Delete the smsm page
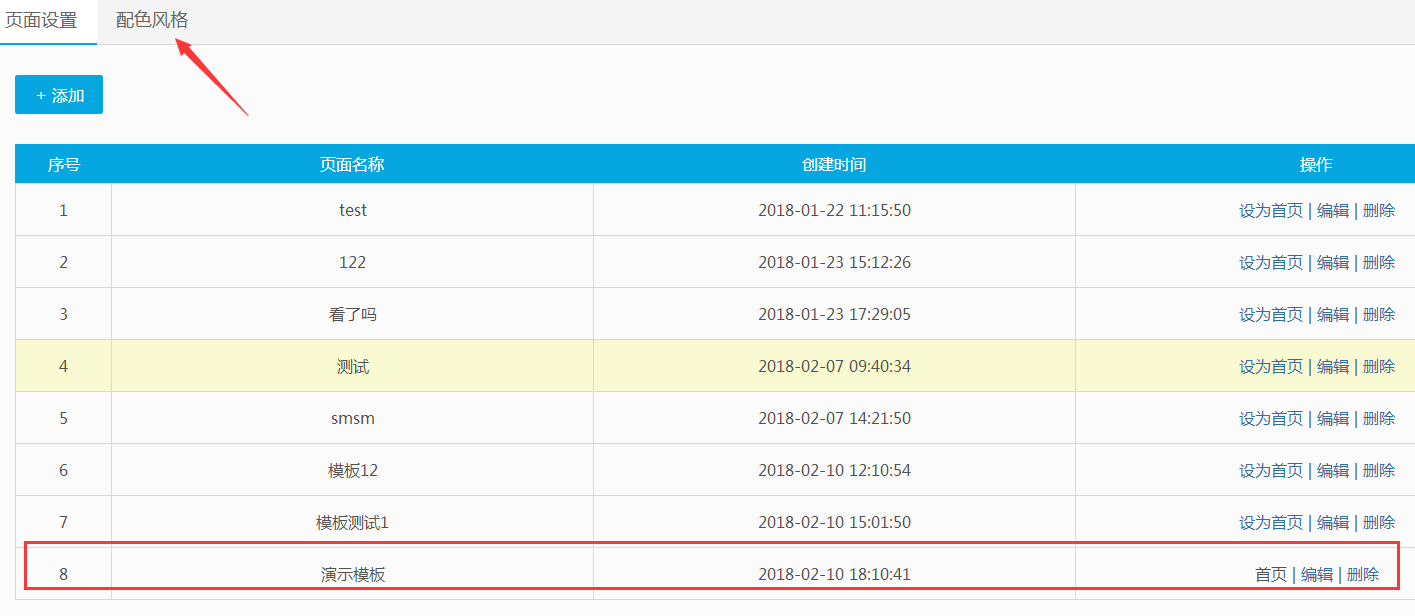Viewport: 1415px width, 616px height. click(x=1379, y=418)
